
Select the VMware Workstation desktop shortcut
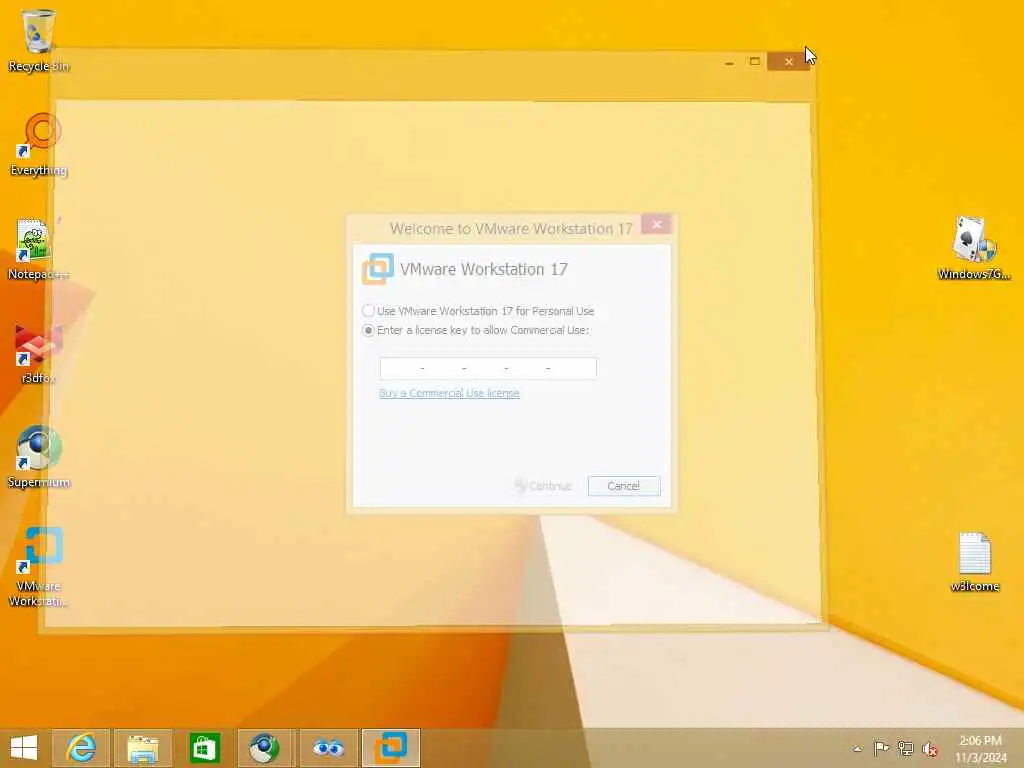[39, 567]
